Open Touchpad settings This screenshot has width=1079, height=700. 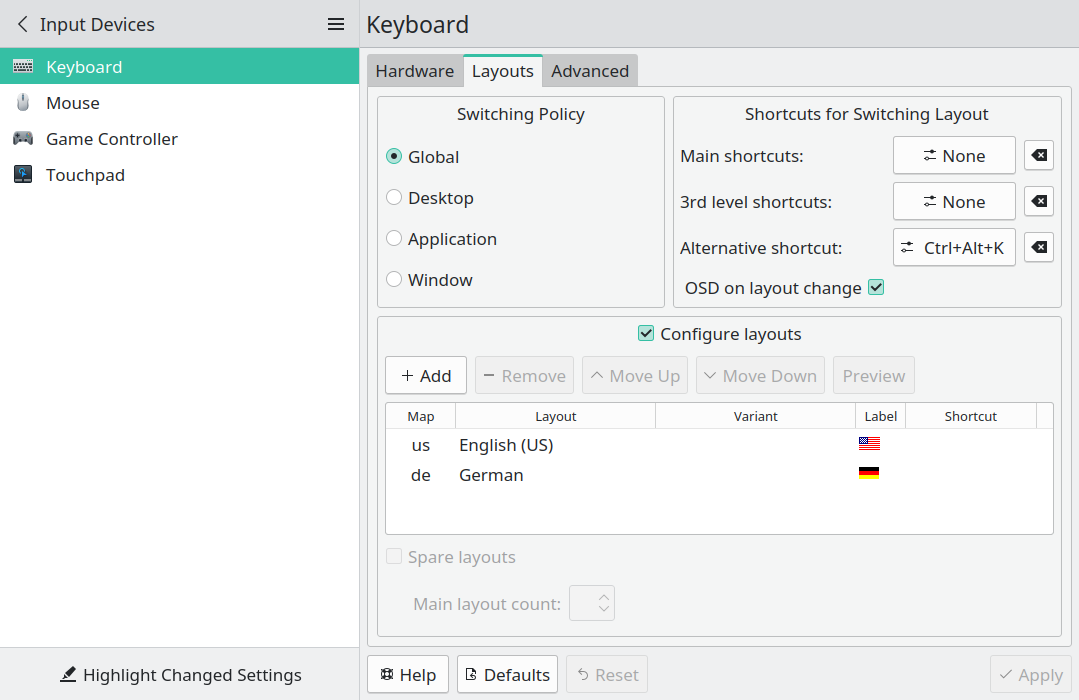click(x=180, y=175)
